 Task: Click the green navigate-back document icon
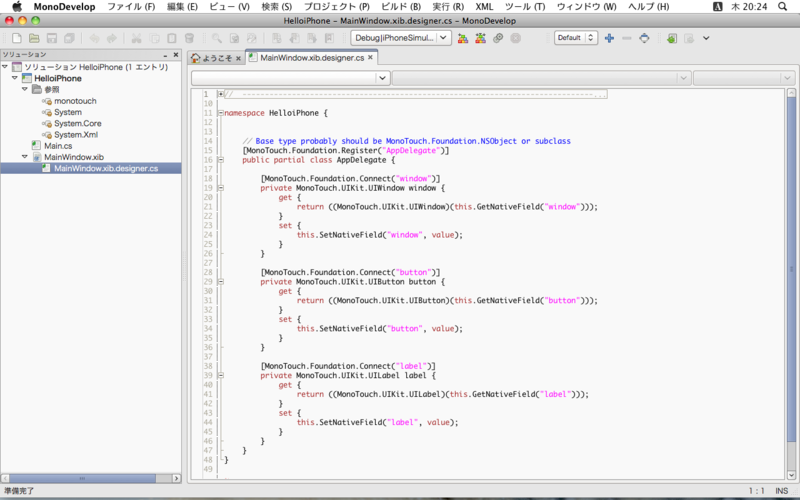672,38
